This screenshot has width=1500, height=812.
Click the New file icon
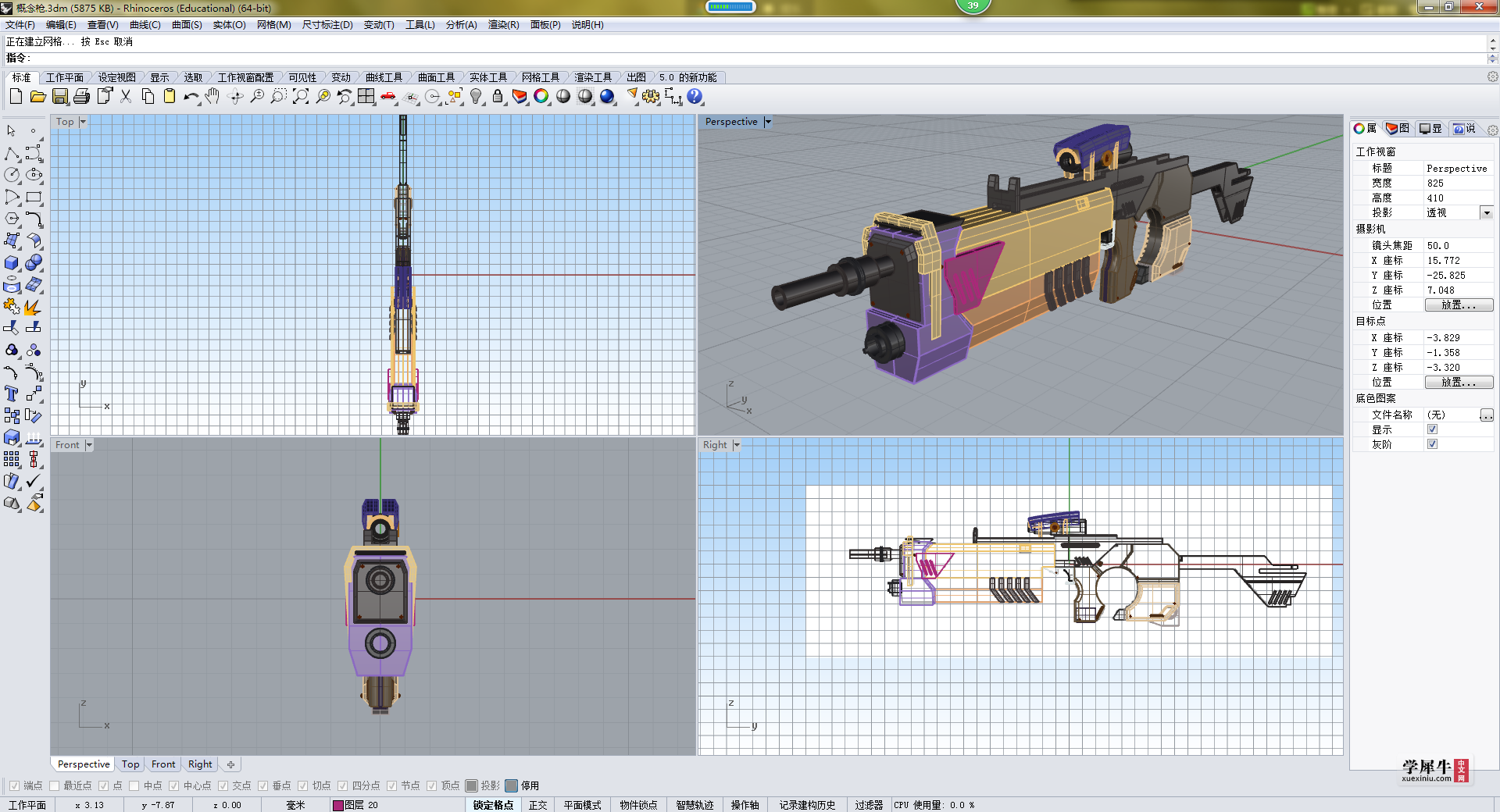[x=16, y=96]
